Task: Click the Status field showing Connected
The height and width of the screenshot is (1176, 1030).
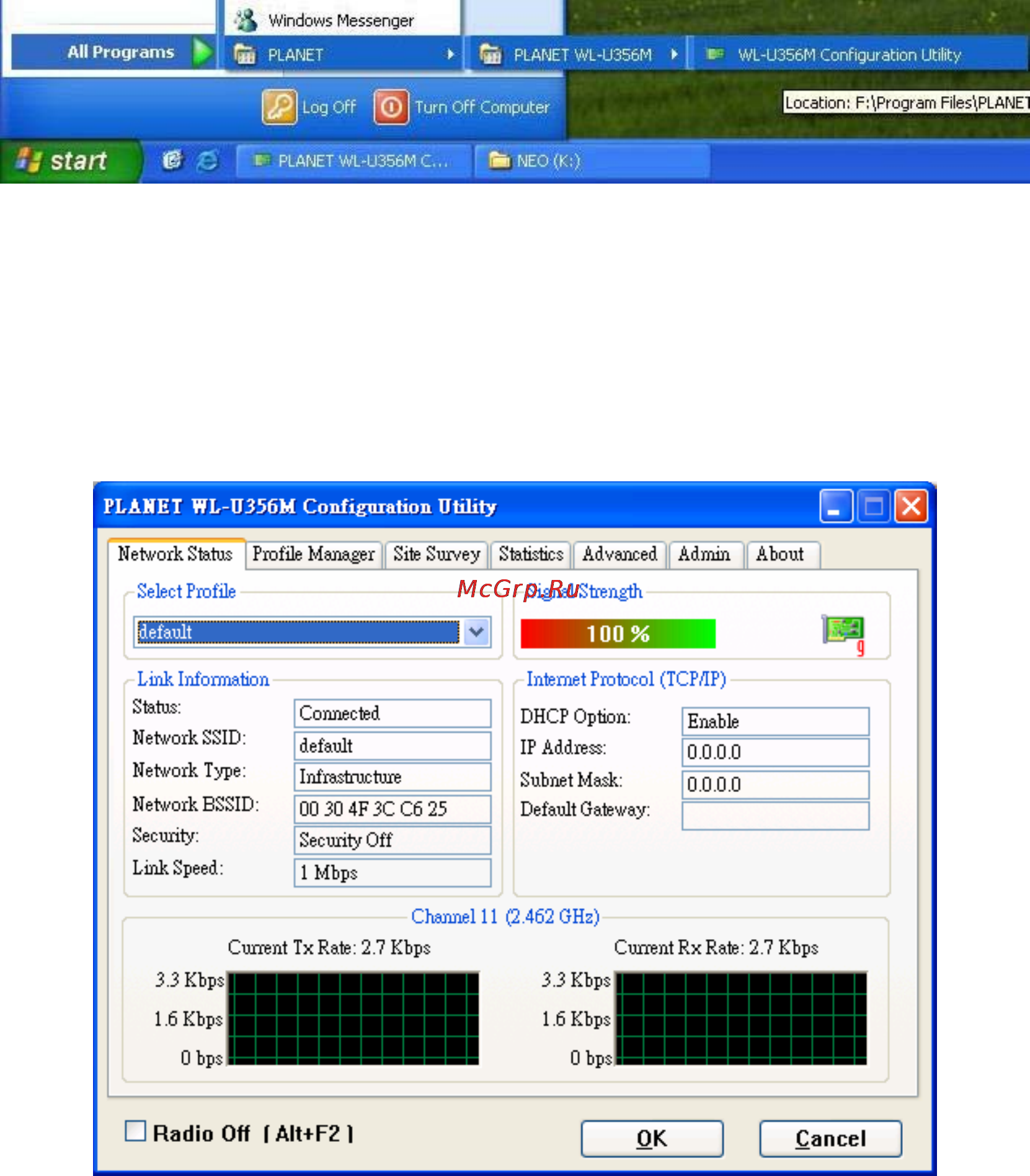Action: pyautogui.click(x=393, y=713)
